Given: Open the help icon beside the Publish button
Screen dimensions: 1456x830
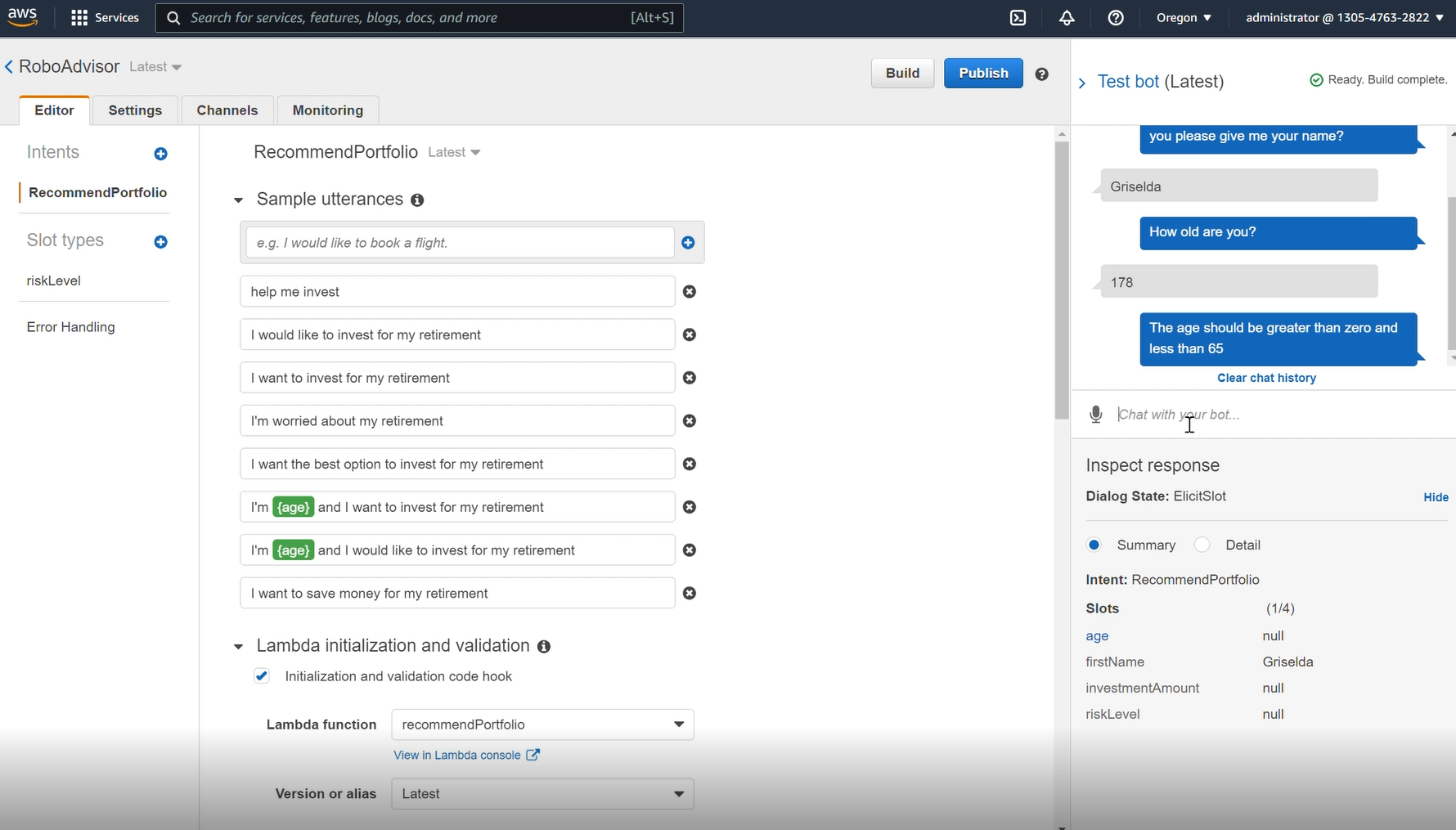Looking at the screenshot, I should pos(1041,74).
